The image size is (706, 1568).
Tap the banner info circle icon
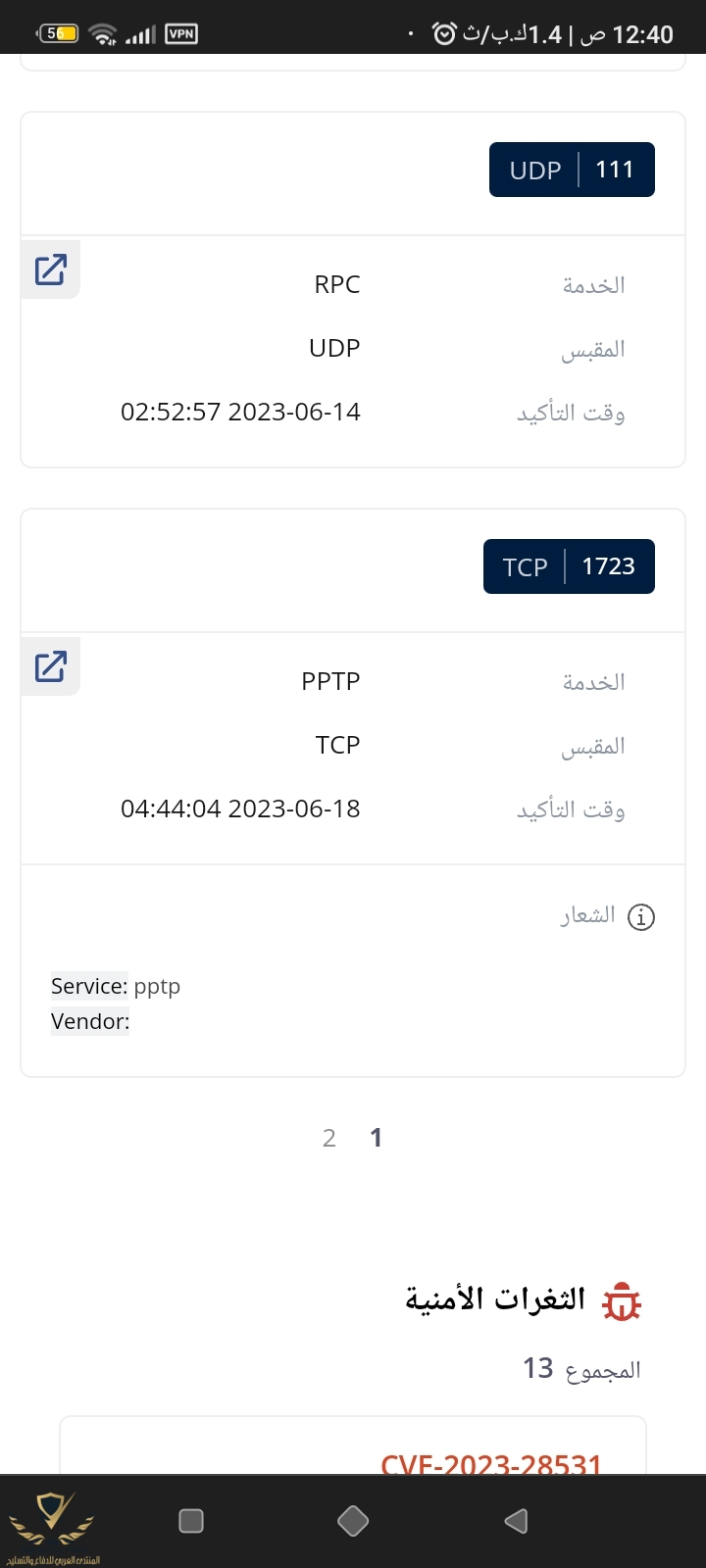click(x=640, y=917)
